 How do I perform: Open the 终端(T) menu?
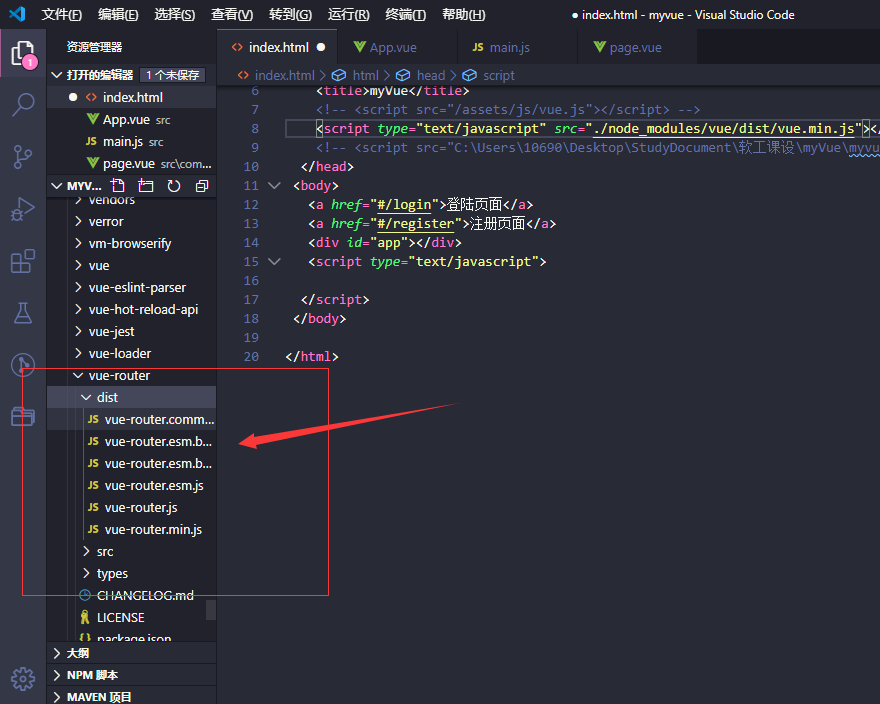click(405, 15)
